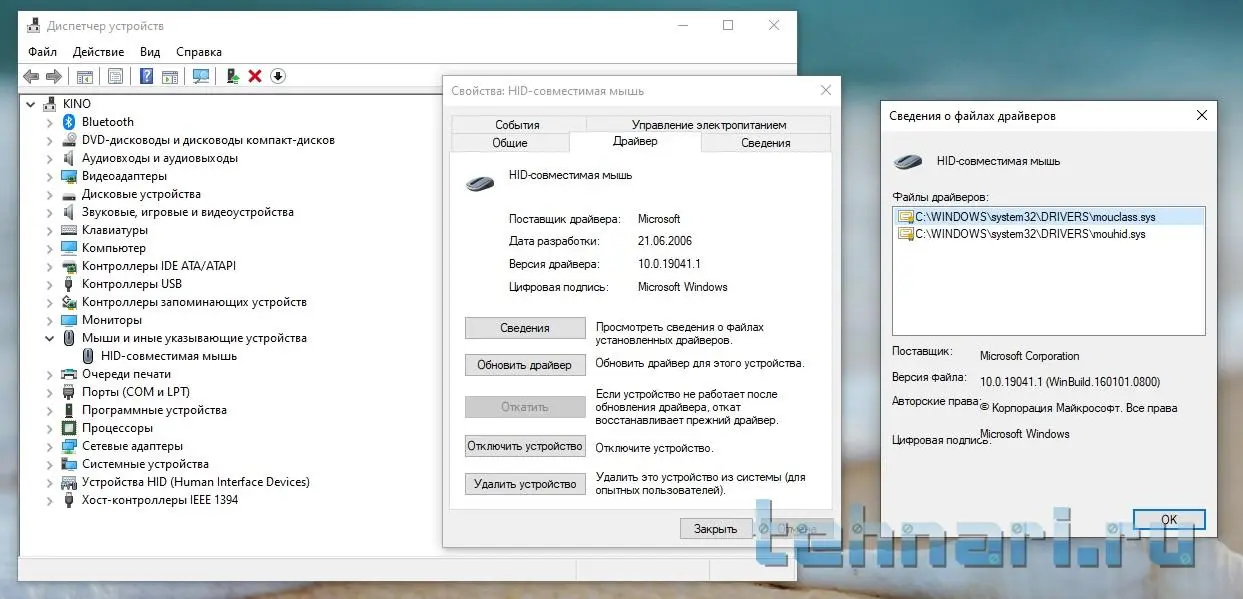
Task: Toggle the action pane show/hide toolbar icon
Action: (x=170, y=76)
